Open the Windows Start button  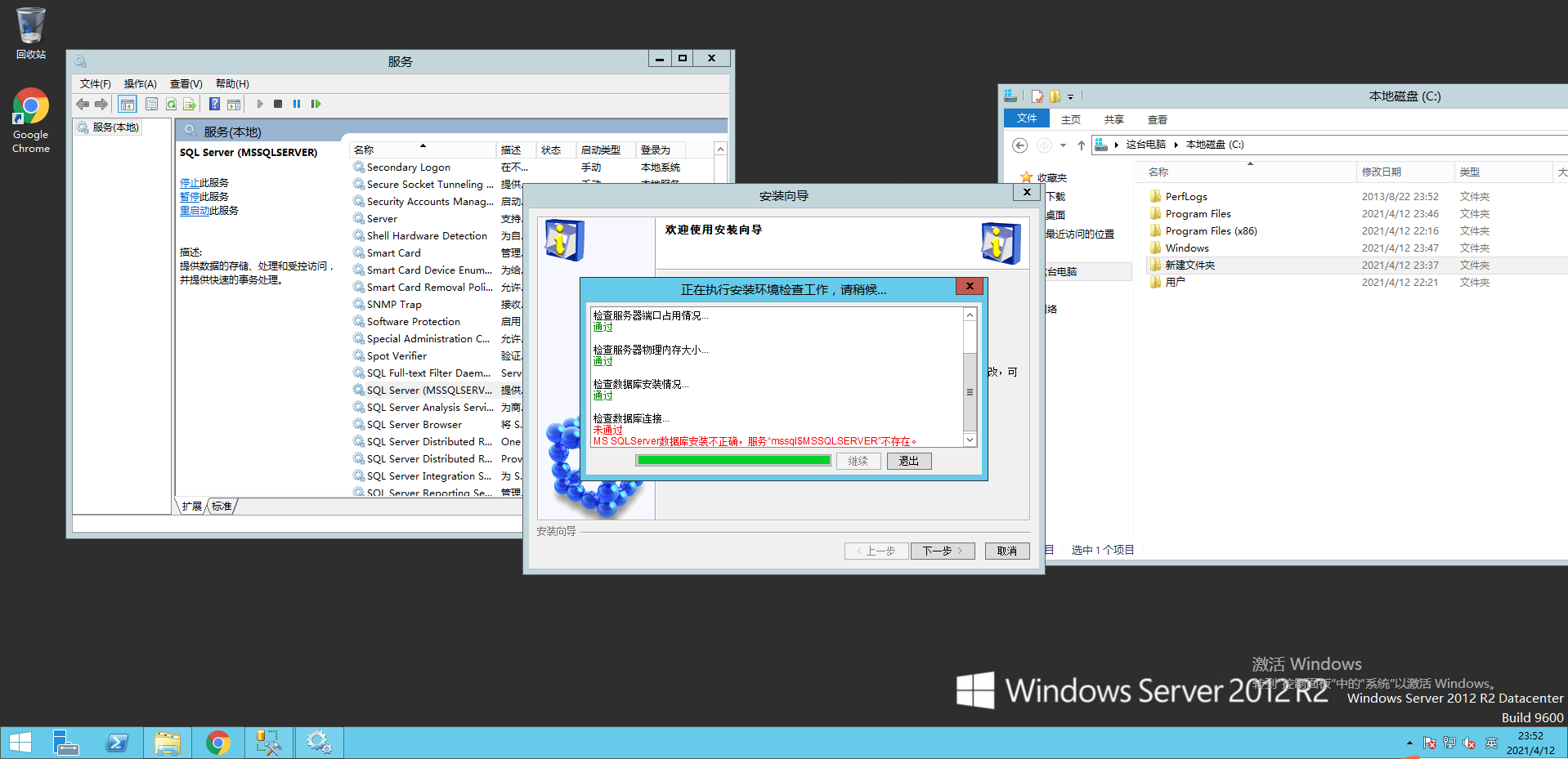(20, 743)
